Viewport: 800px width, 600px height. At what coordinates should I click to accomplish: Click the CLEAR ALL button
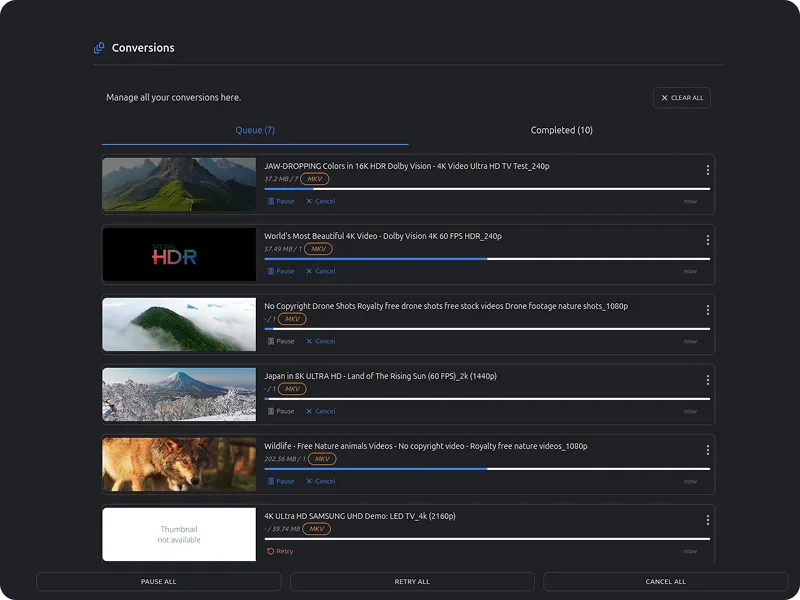681,97
